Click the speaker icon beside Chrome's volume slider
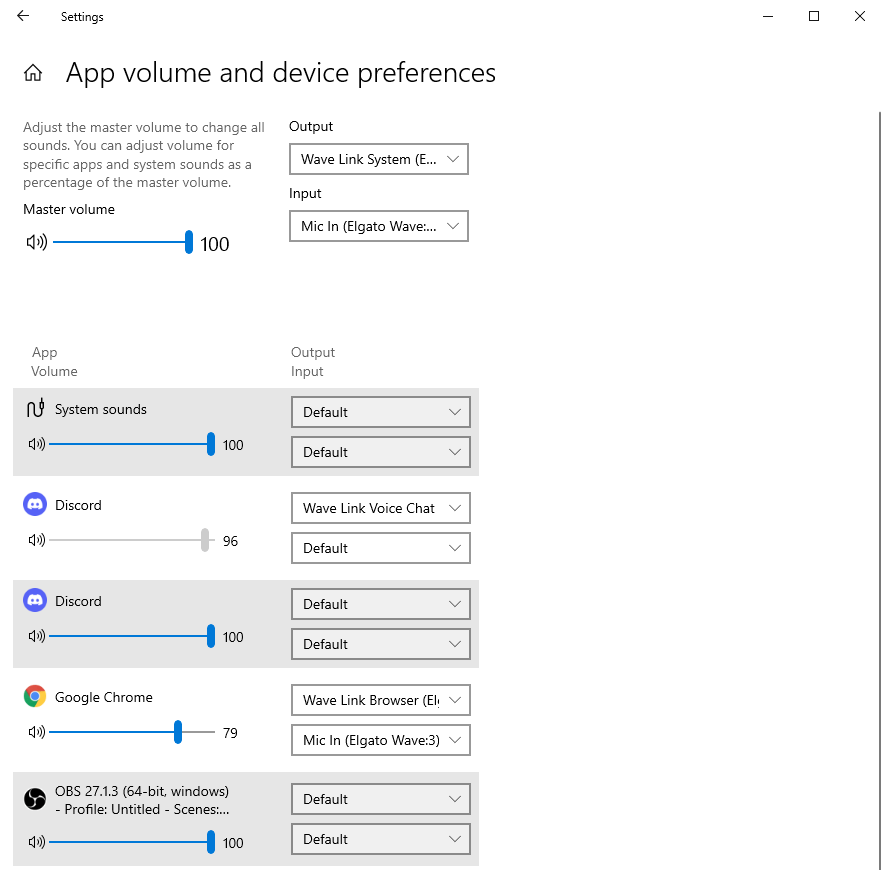881x870 pixels. (37, 732)
